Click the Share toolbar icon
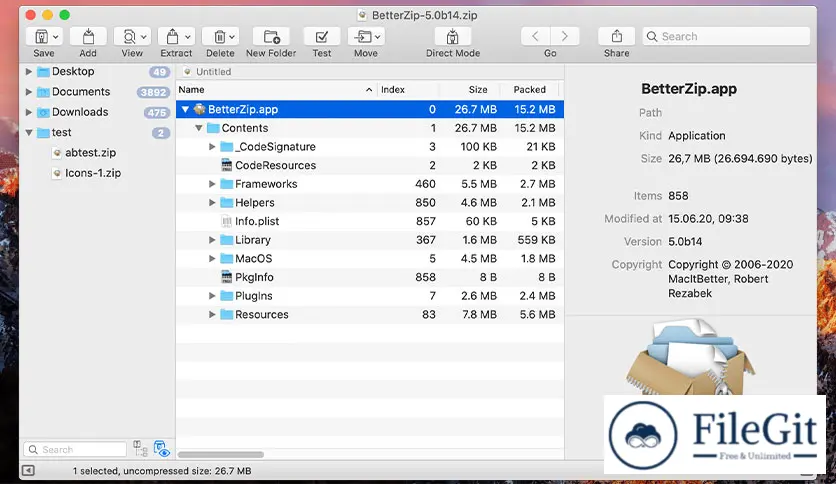 [x=616, y=36]
